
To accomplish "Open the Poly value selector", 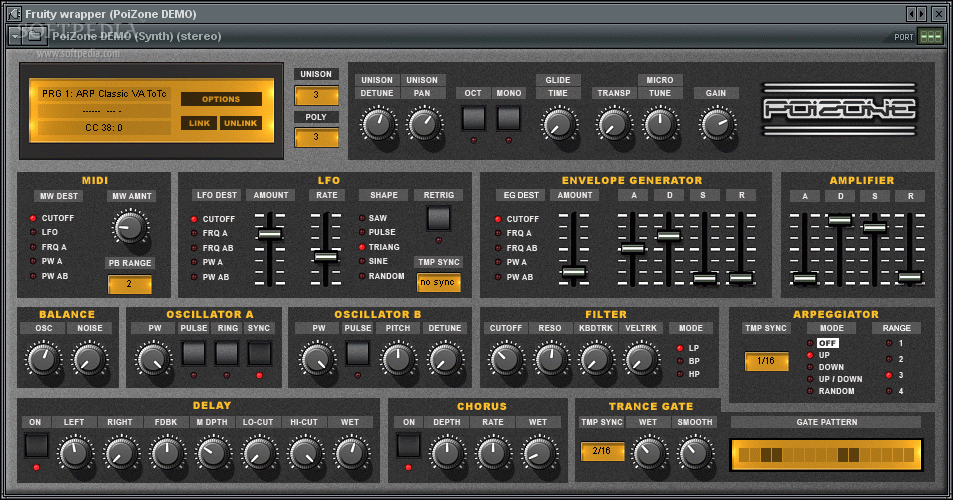I will [316, 137].
